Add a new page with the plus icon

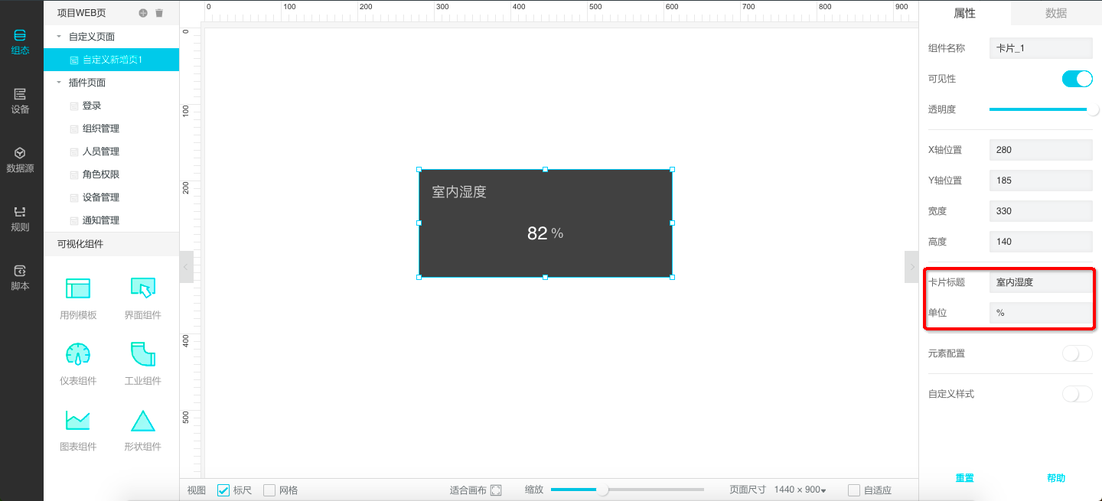(x=143, y=13)
